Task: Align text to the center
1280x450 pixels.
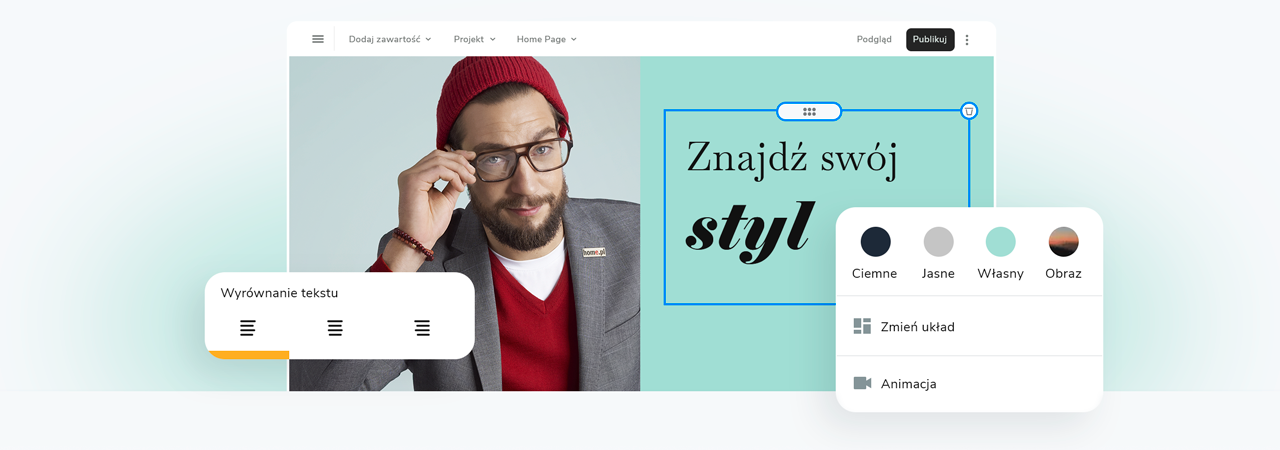Action: tap(335, 328)
